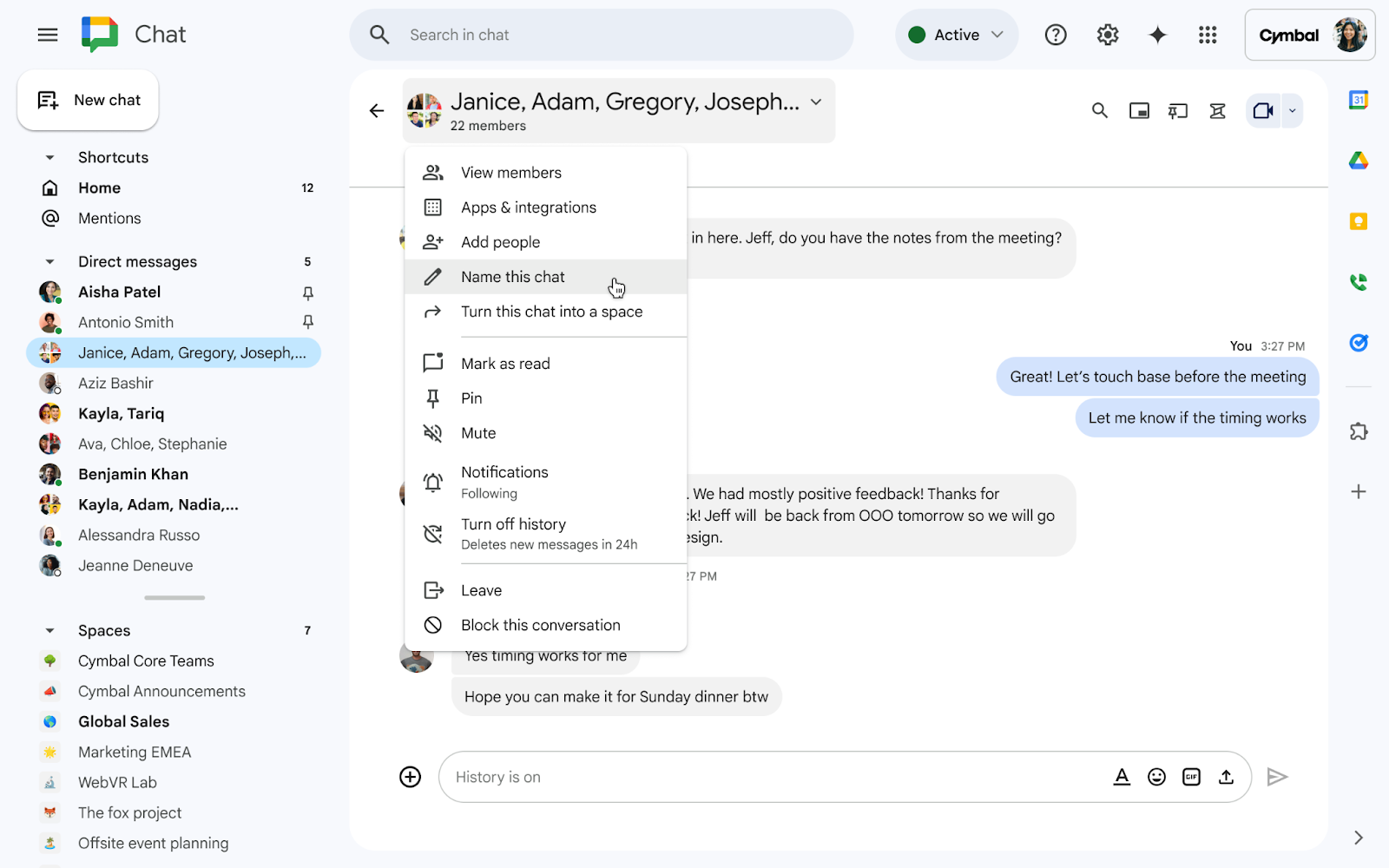Start a Meet video call from the chat header
The height and width of the screenshot is (868, 1389).
[x=1261, y=110]
